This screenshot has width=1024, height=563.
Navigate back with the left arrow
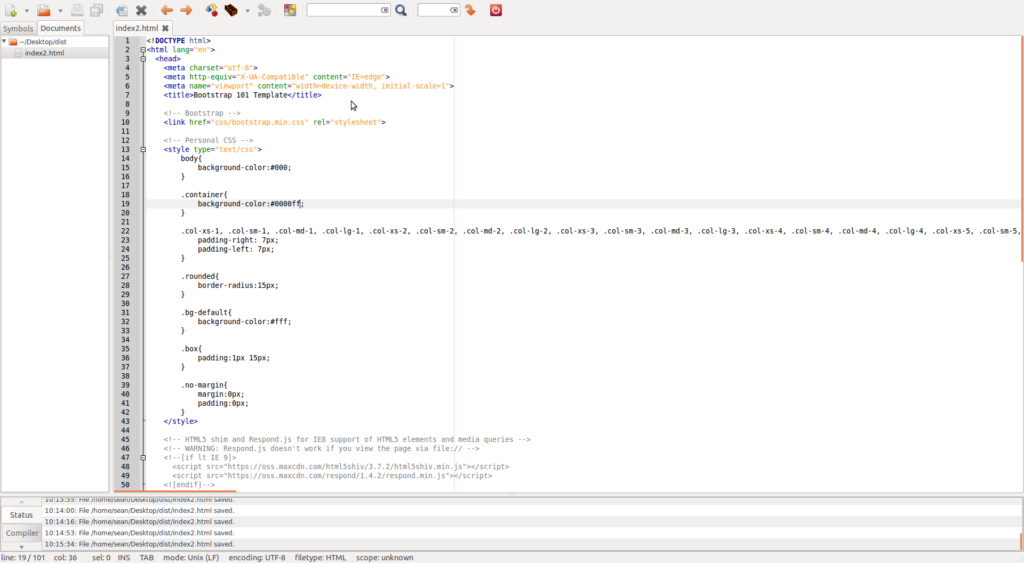(167, 10)
